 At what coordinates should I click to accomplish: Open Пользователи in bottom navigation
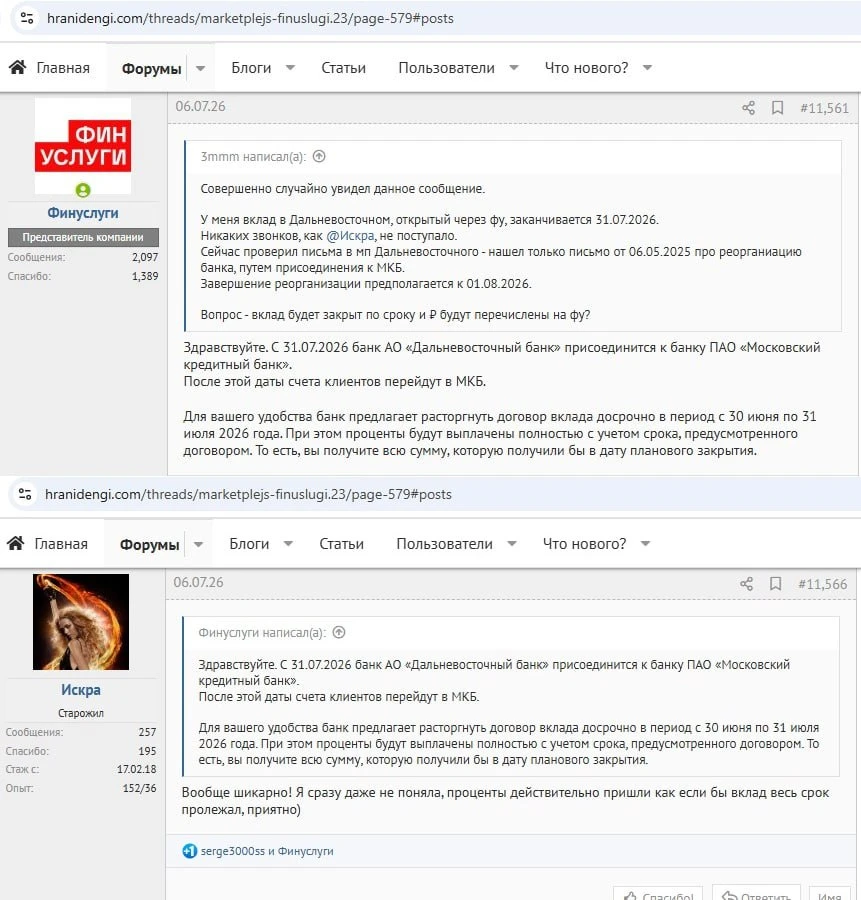tap(444, 544)
